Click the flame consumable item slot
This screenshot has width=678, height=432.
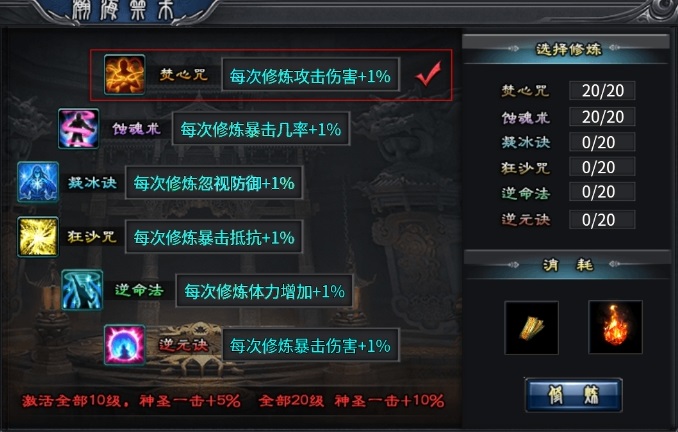tap(615, 327)
